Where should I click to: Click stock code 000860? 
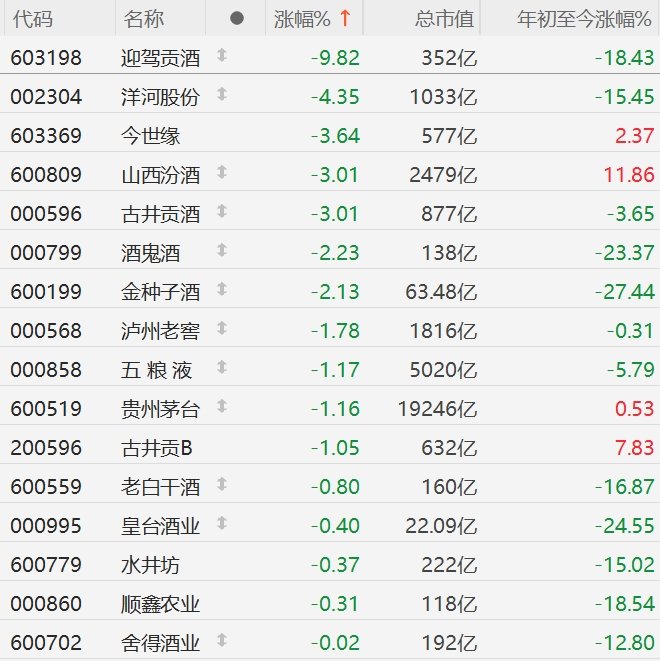46,604
